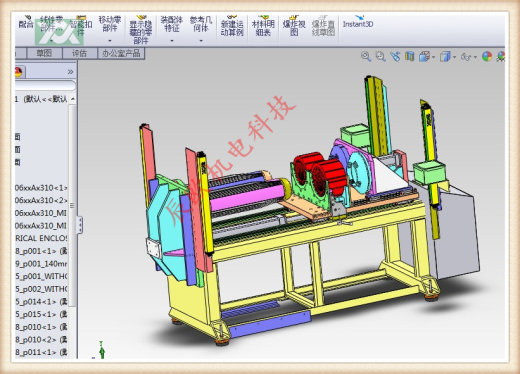Click the Zoom to Fit magnifier icon

[x=366, y=56]
